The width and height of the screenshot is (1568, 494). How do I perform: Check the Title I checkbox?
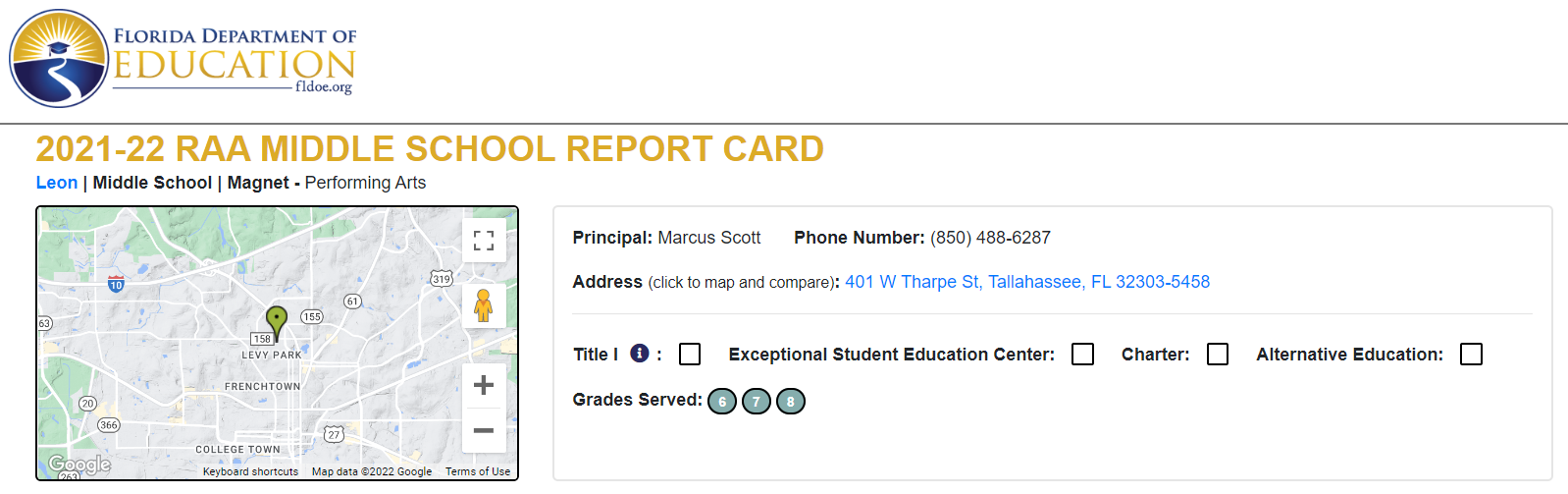[x=690, y=354]
